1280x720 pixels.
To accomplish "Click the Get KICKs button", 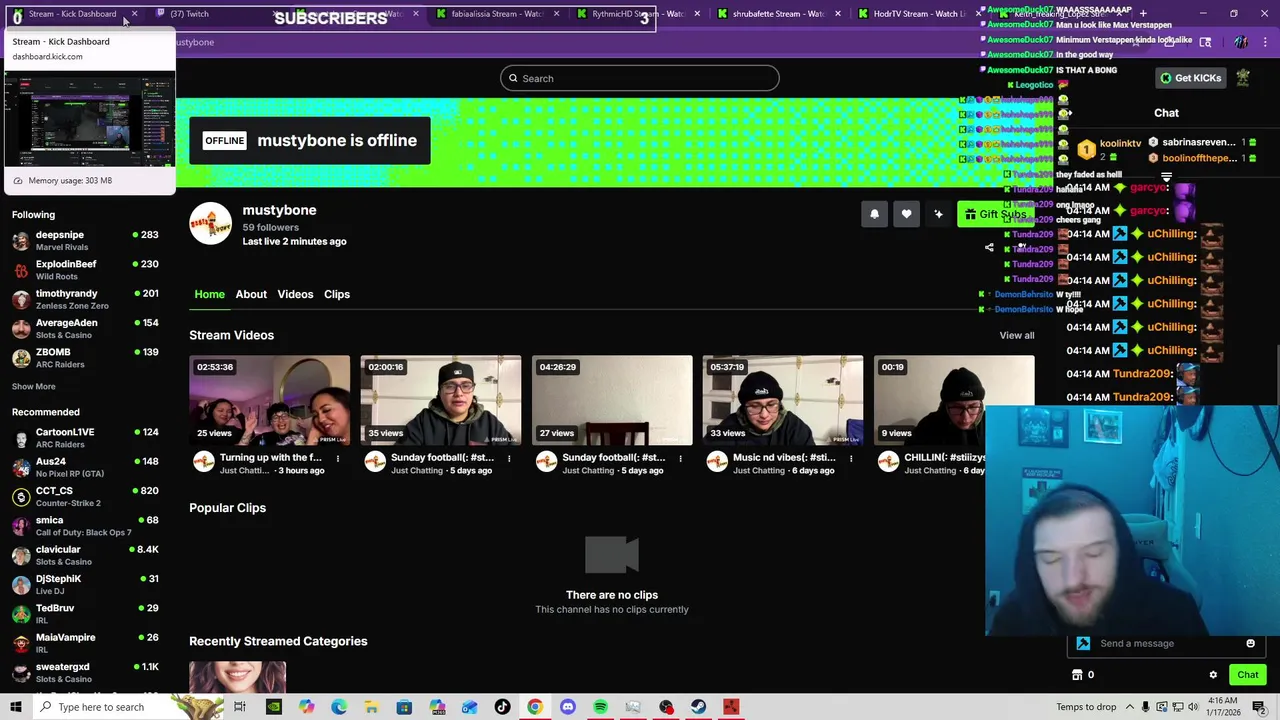I will [x=1190, y=78].
